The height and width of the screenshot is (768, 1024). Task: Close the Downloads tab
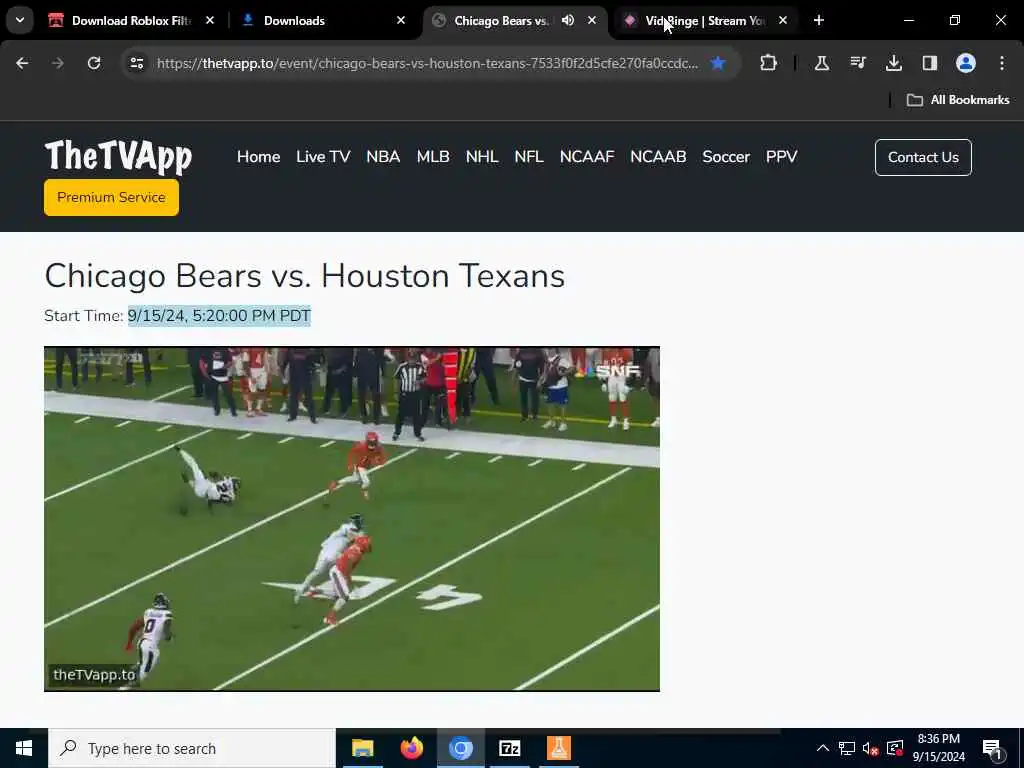coord(401,21)
